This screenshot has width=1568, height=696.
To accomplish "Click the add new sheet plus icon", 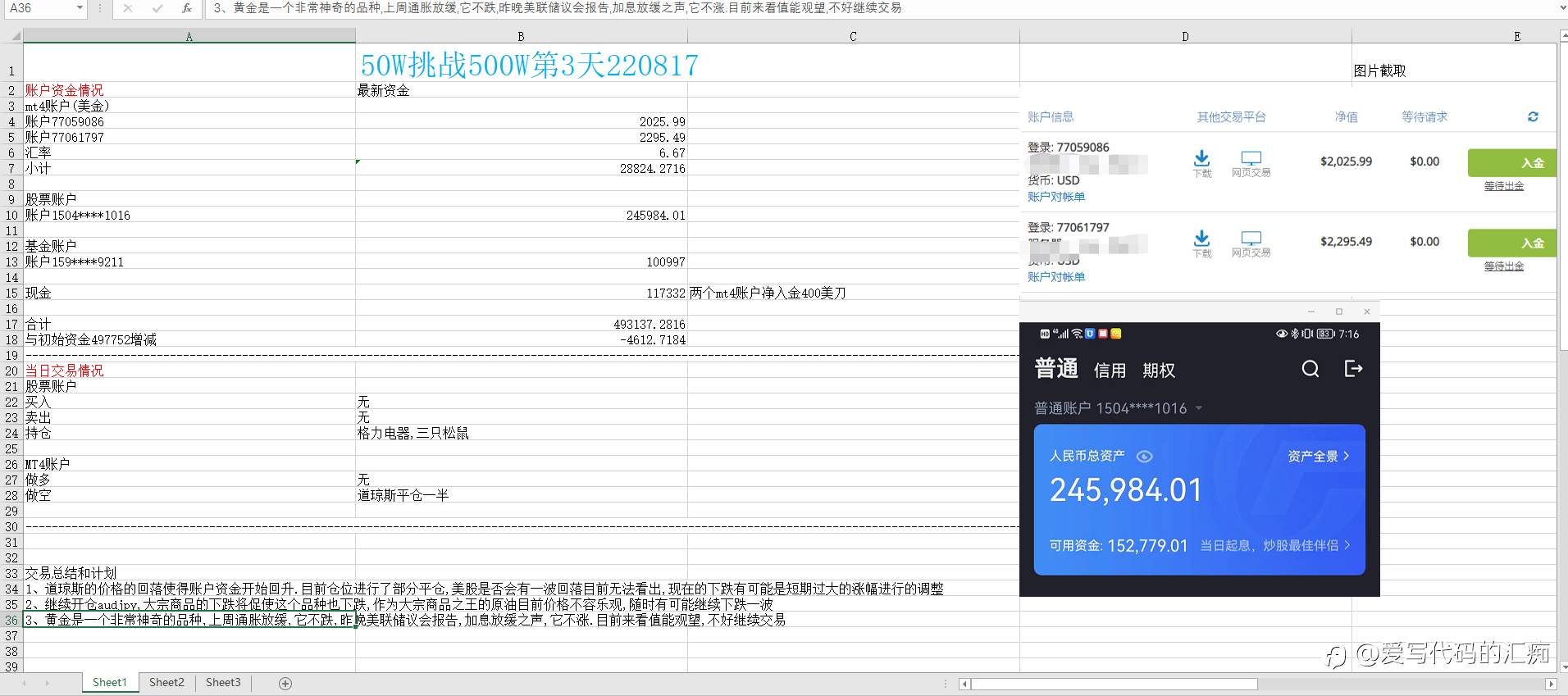I will tap(285, 683).
